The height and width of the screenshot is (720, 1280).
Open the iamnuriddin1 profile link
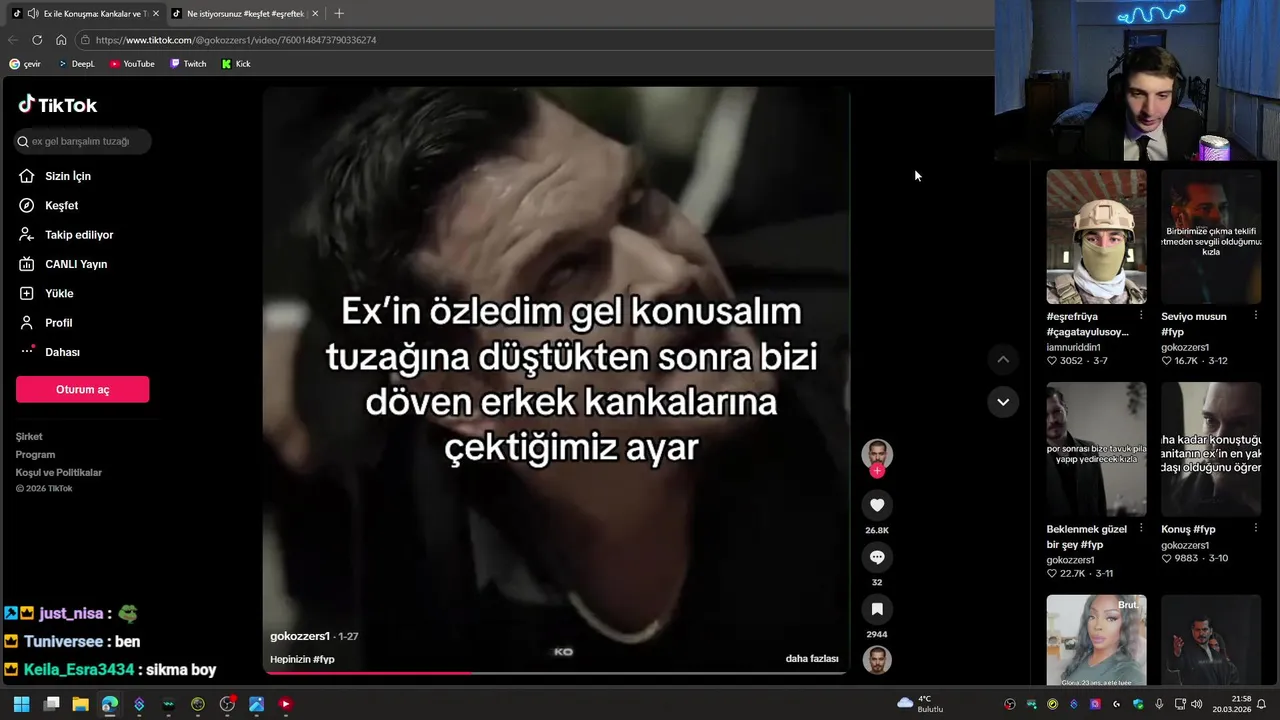click(1073, 347)
